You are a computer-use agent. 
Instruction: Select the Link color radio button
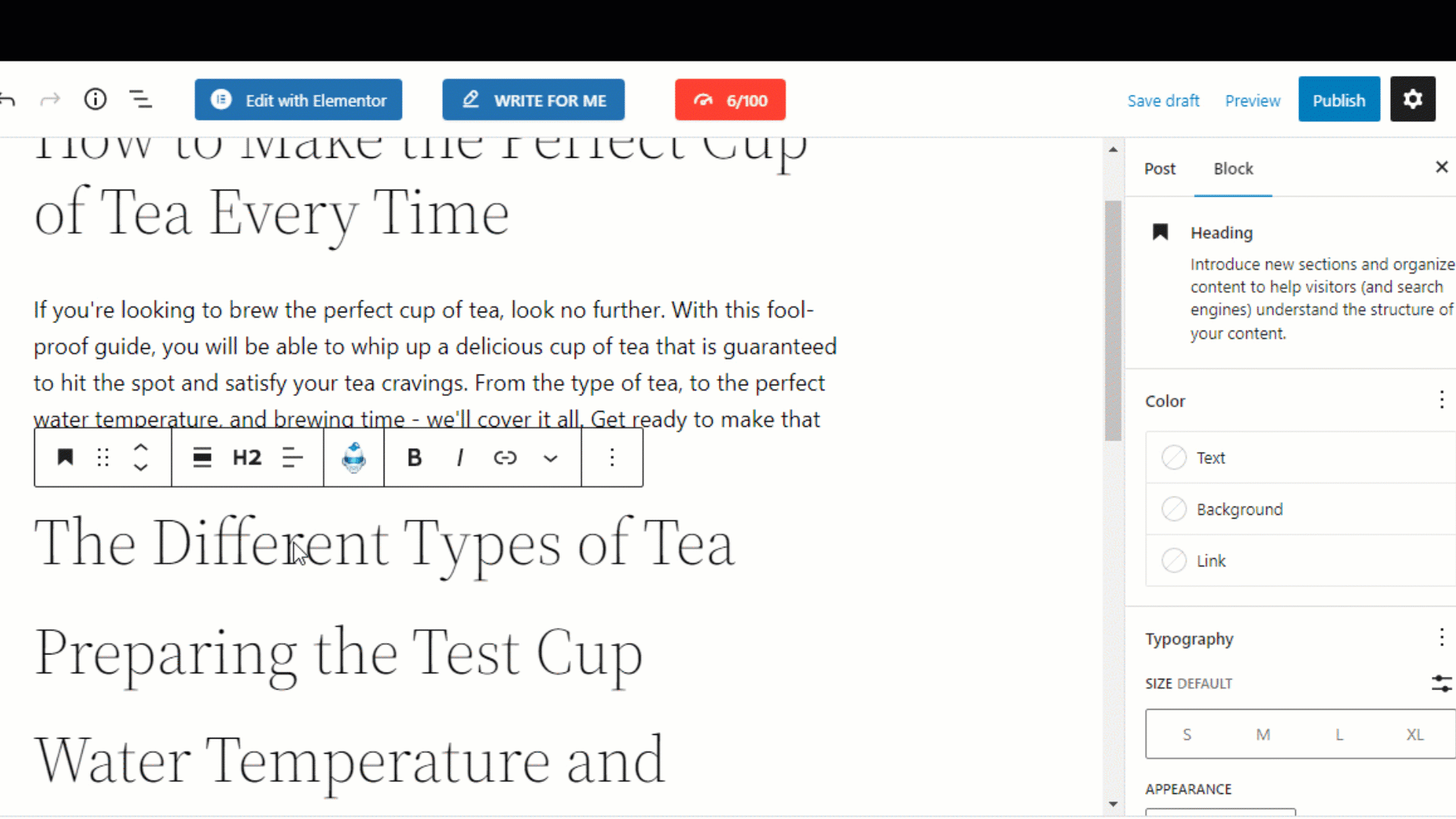1175,561
